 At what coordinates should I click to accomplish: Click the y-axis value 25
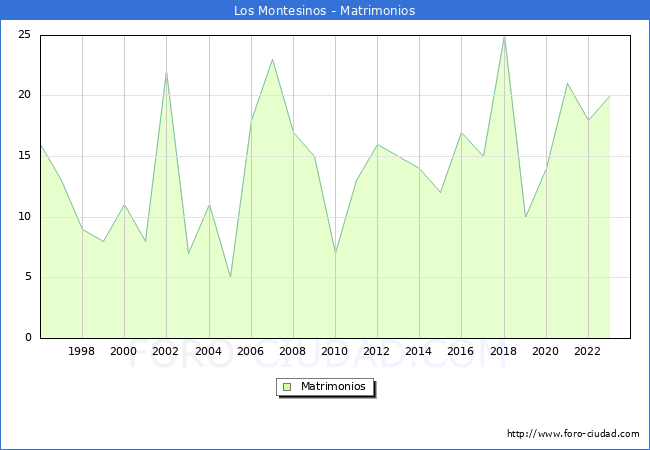24,35
